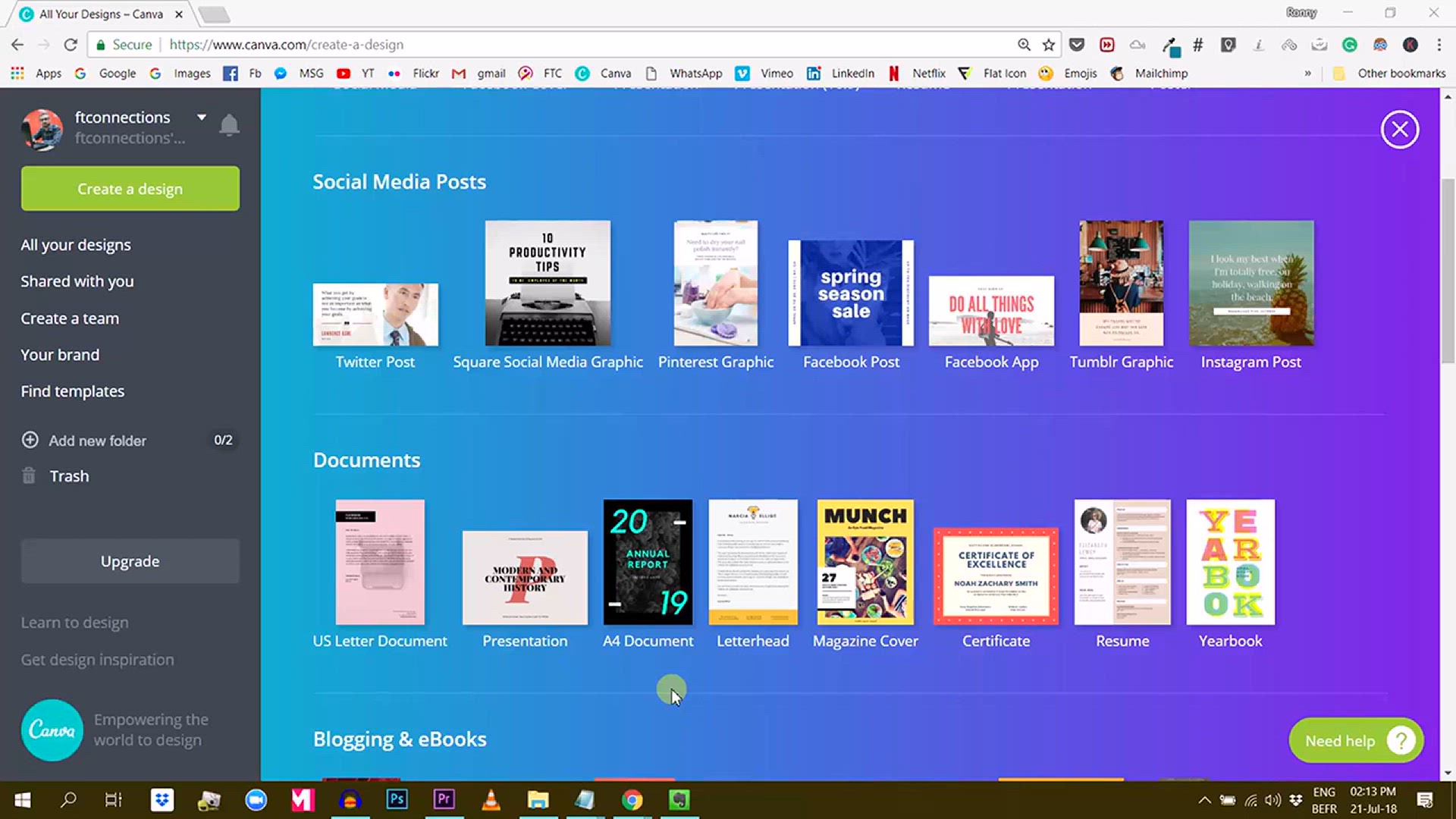Select the US Letter Document template
Screen dimensions: 1456x819
380,562
